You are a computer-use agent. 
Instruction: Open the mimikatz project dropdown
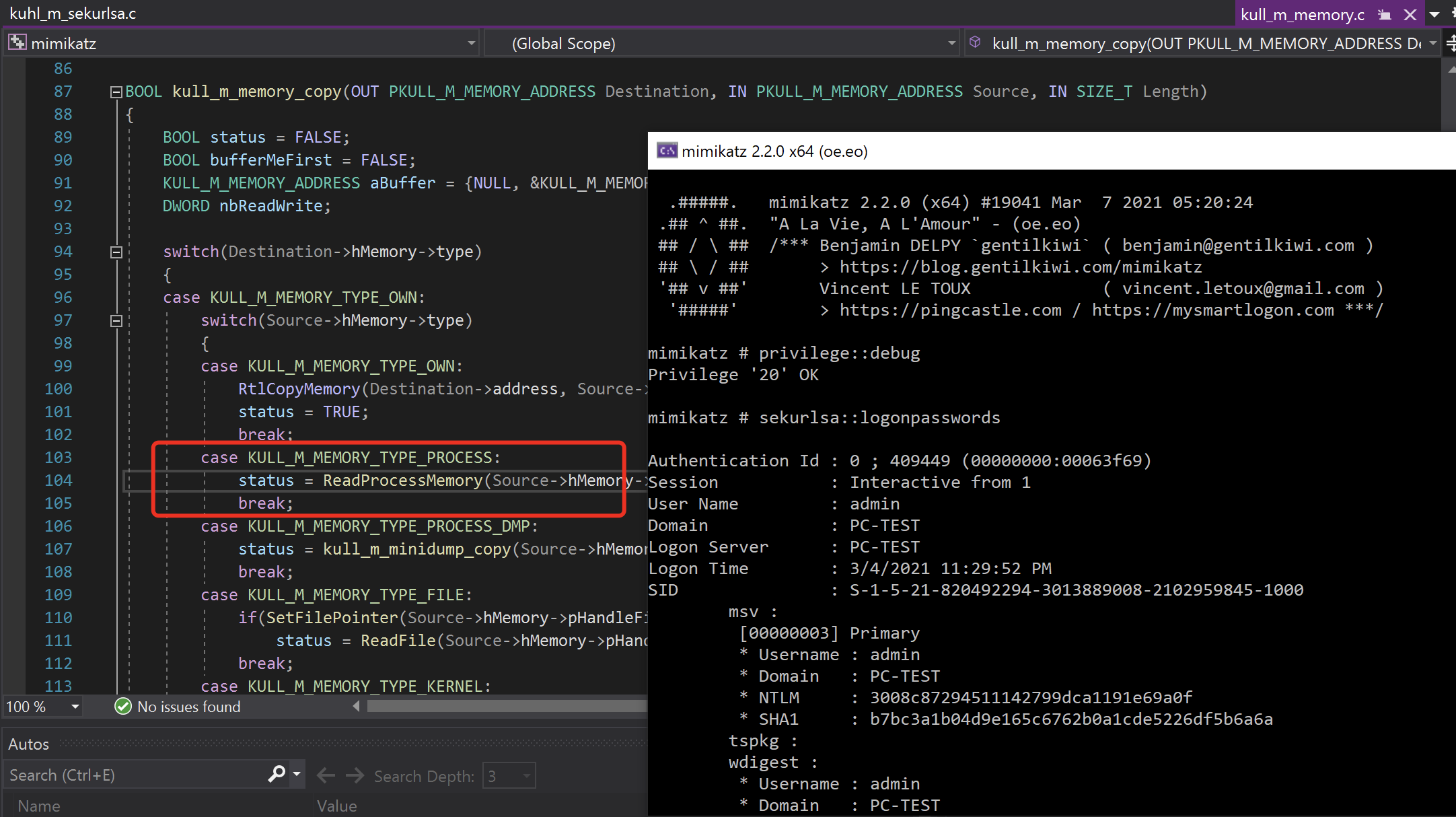471,44
